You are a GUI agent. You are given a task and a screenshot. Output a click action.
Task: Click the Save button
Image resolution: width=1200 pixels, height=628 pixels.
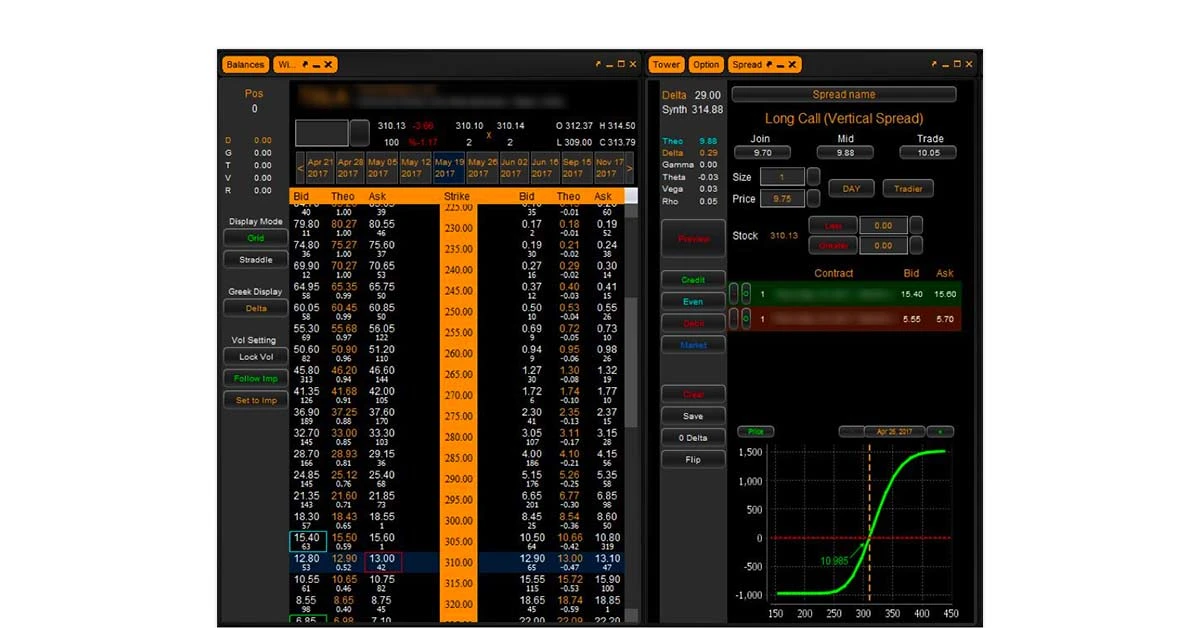click(693, 415)
